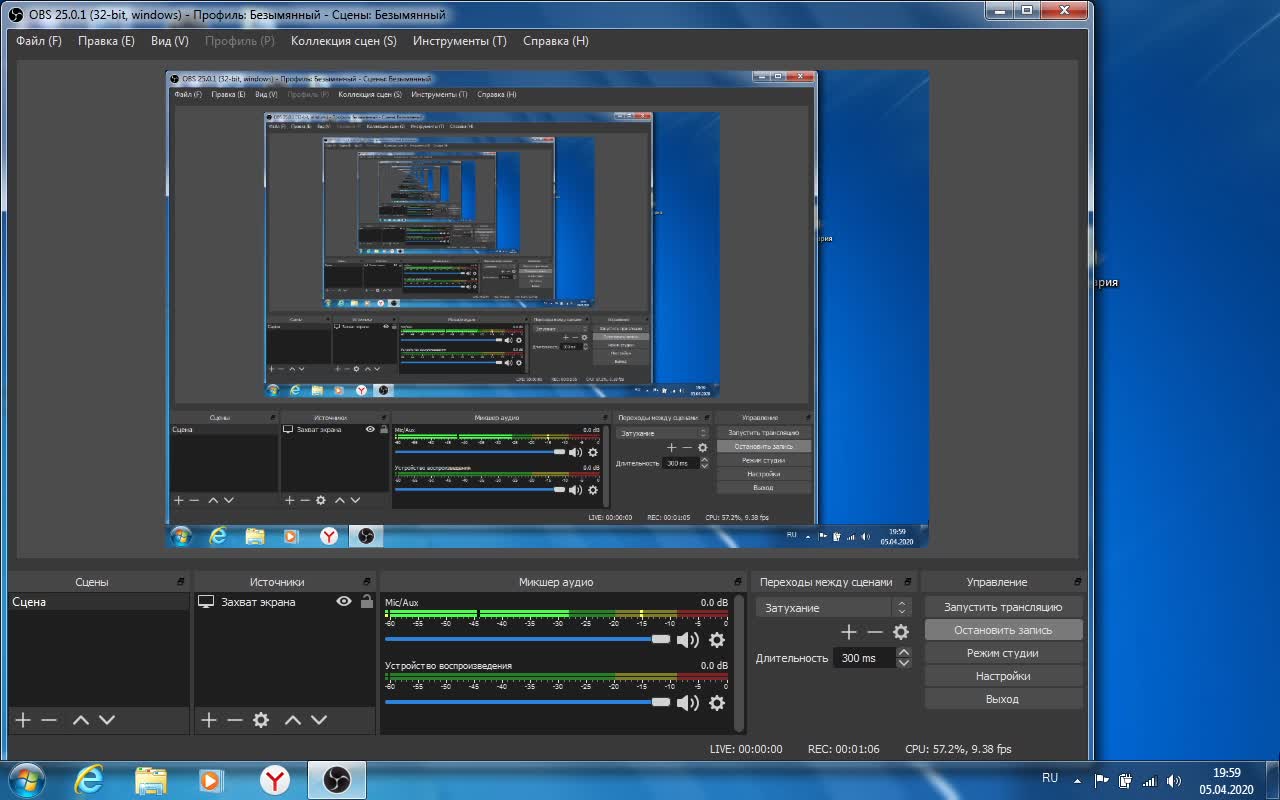Open RU language selector in taskbar

[x=1050, y=777]
